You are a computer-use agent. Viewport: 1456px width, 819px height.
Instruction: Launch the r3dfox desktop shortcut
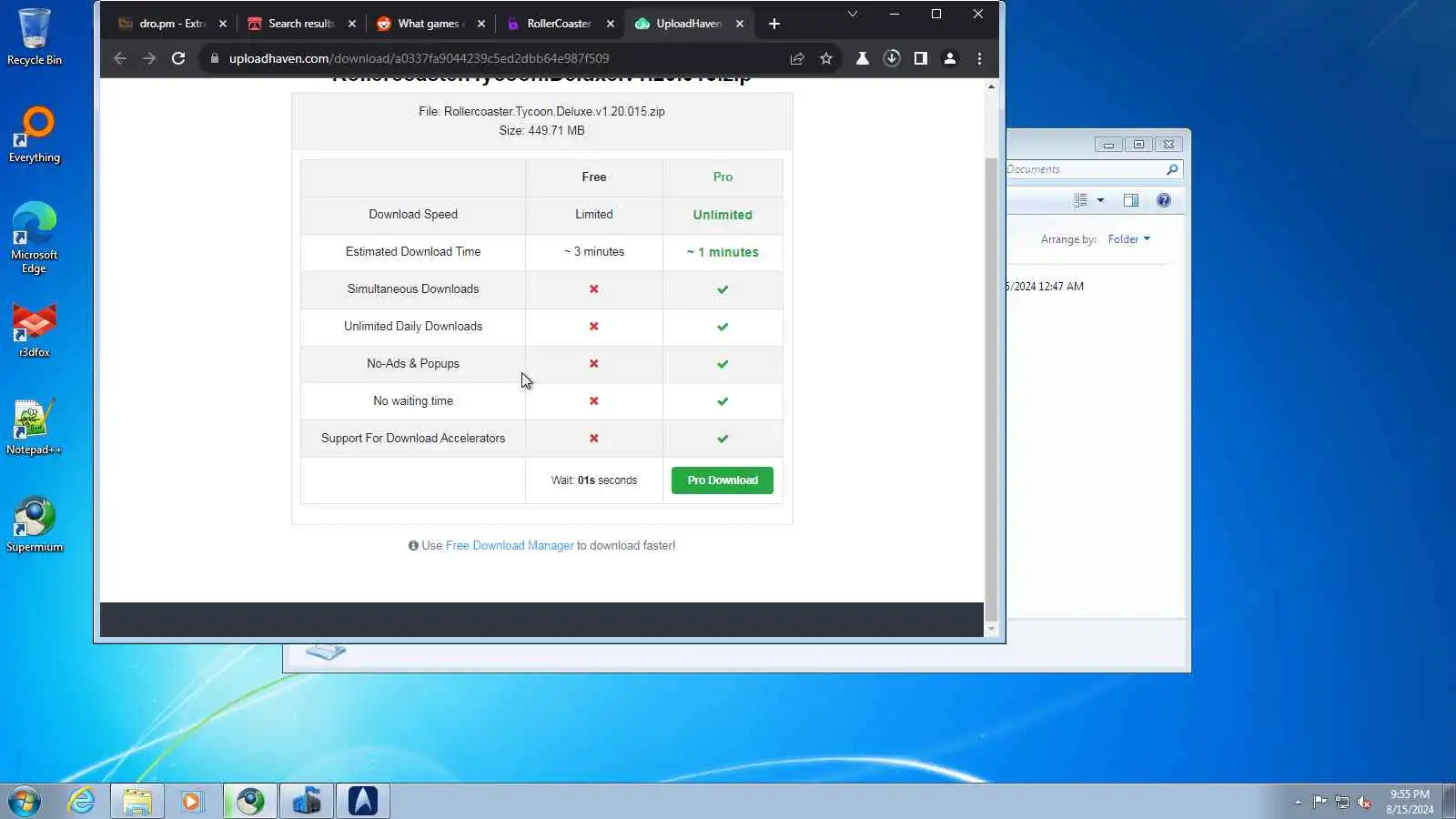(x=35, y=329)
